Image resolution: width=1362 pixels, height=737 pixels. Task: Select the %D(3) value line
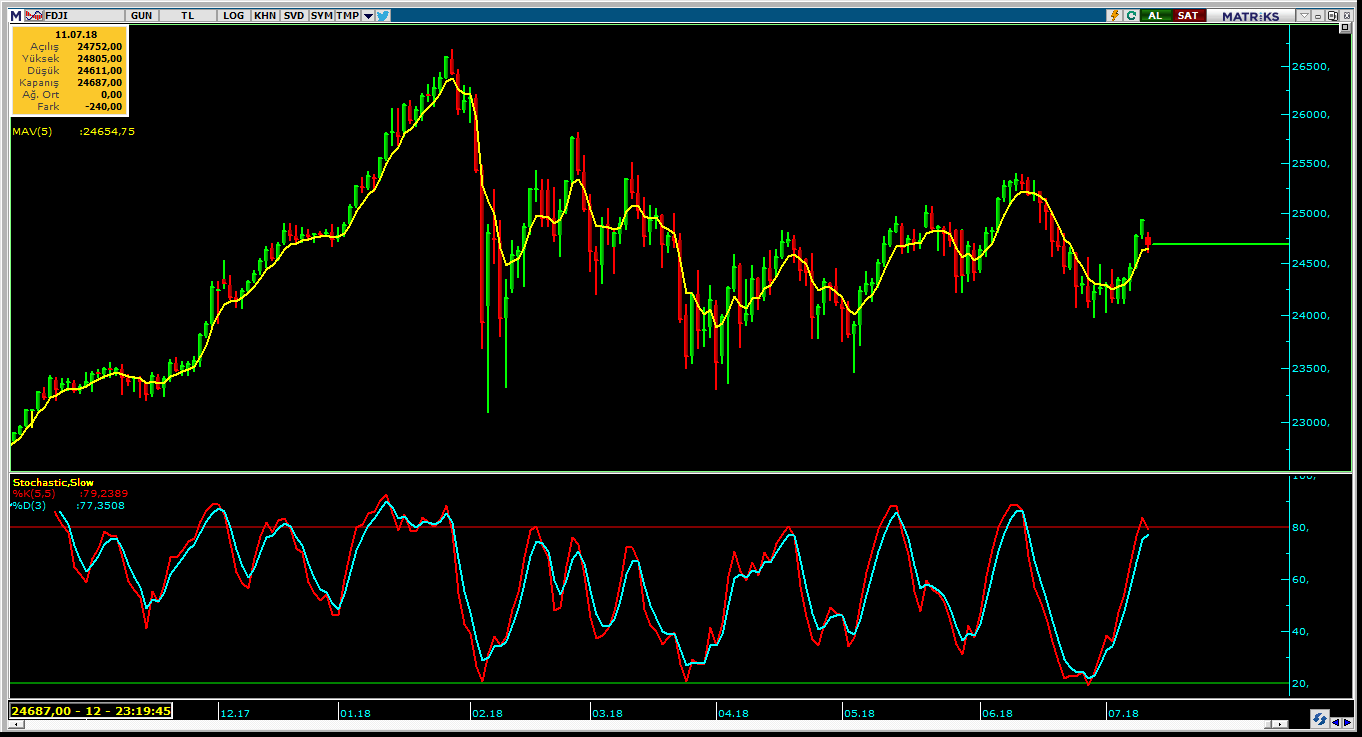click(x=69, y=505)
